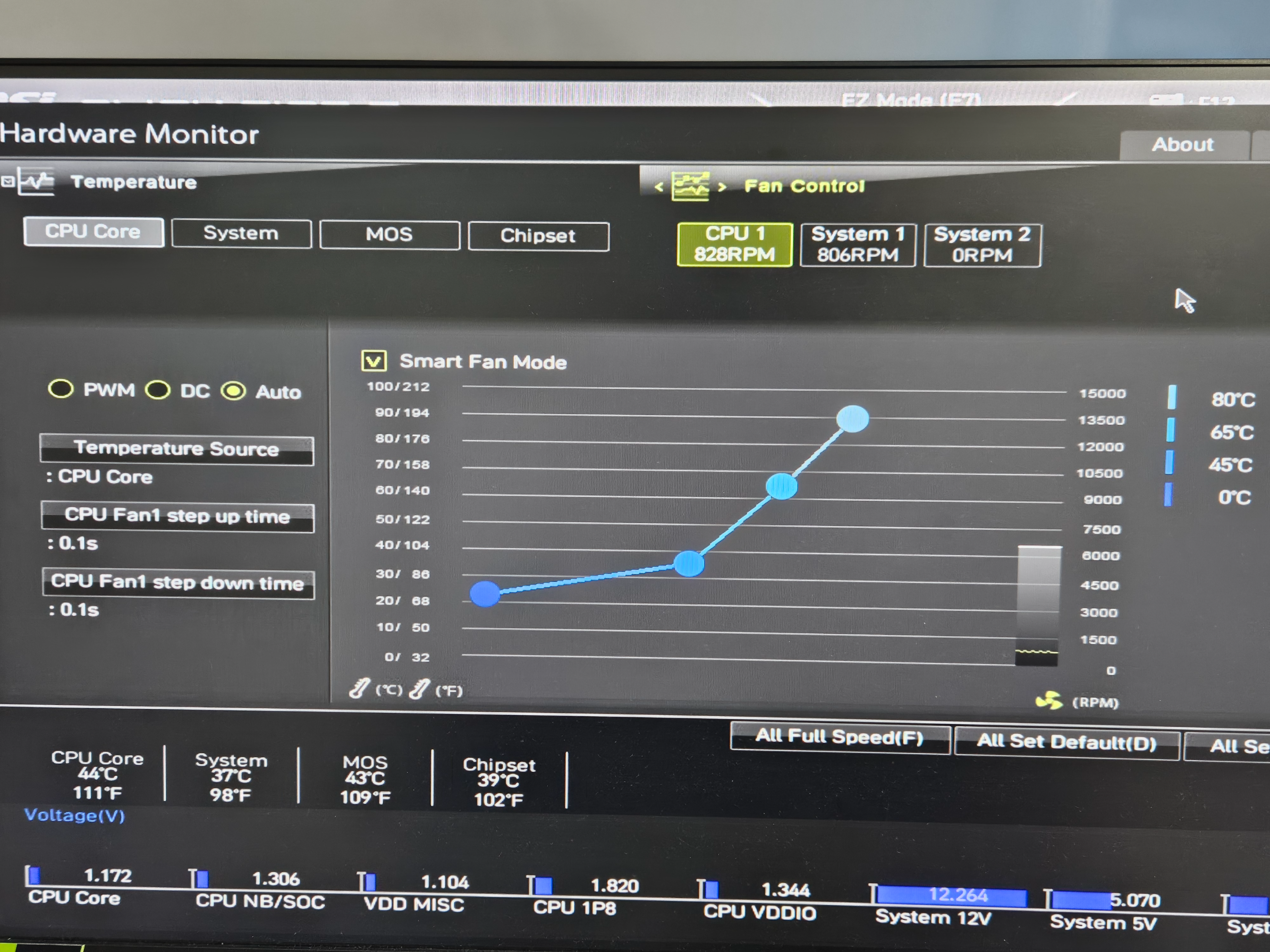Select the System 2 0RPM fan tab
The image size is (1270, 952).
(x=982, y=245)
